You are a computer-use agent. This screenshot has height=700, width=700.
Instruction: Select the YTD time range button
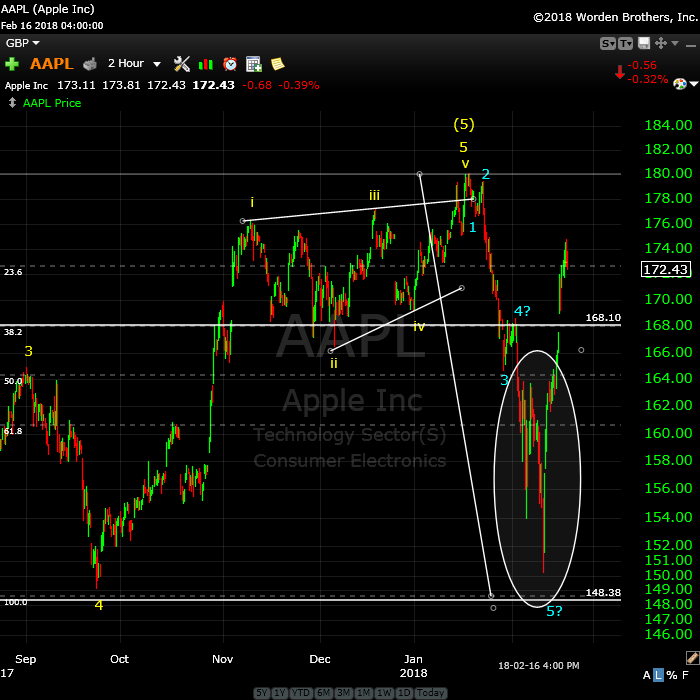(x=300, y=693)
